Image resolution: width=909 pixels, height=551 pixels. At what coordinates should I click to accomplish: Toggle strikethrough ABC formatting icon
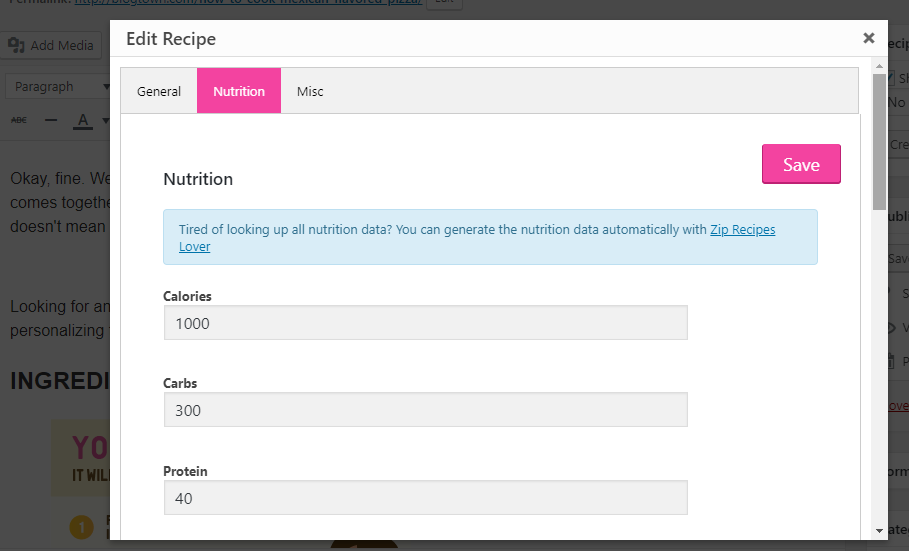[19, 120]
